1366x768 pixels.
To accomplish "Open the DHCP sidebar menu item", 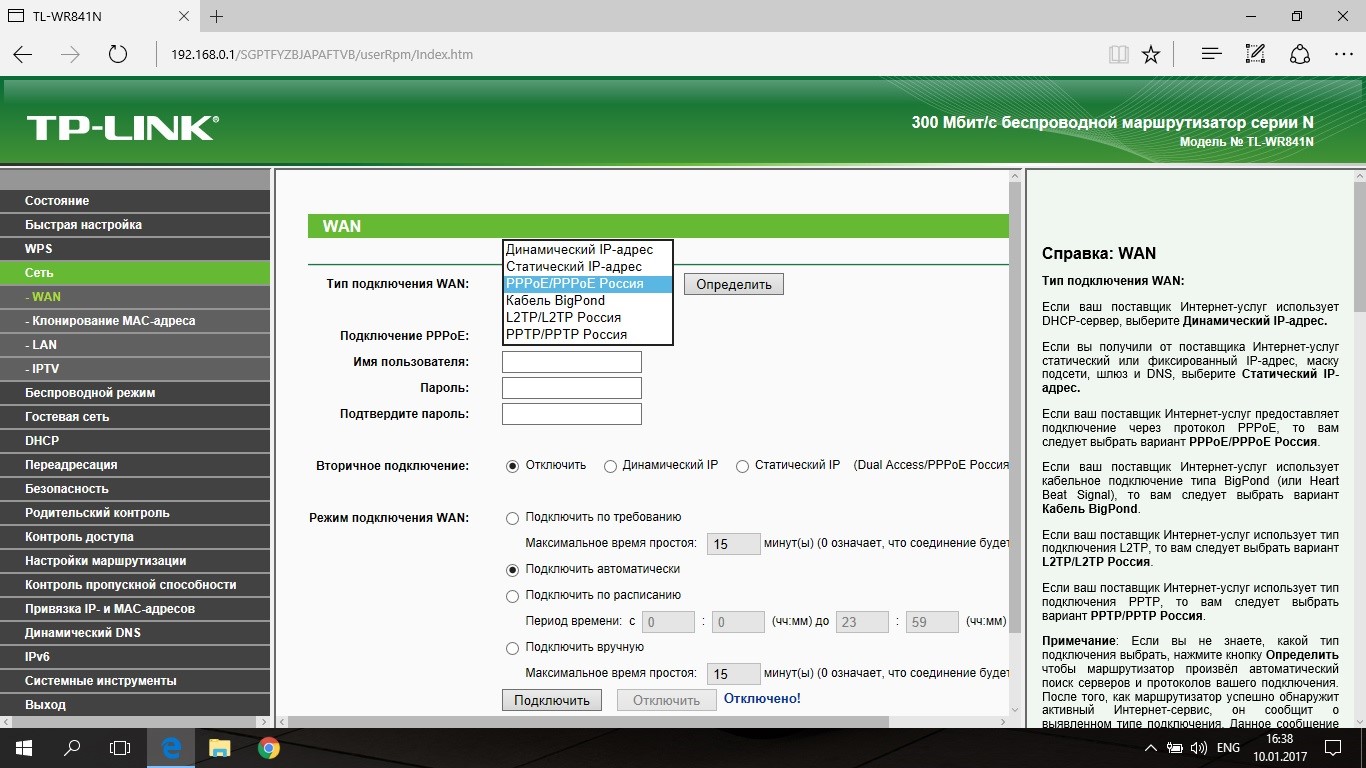I will 42,441.
